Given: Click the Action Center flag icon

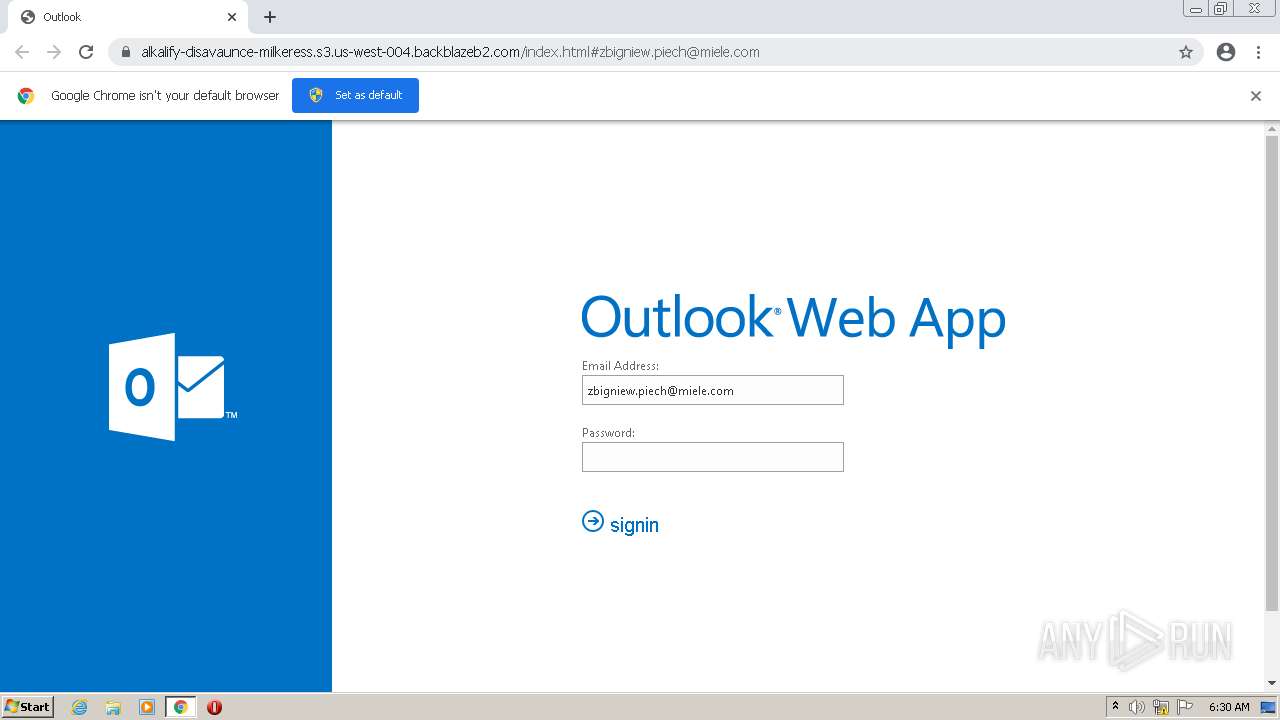Looking at the screenshot, I should [x=1185, y=707].
